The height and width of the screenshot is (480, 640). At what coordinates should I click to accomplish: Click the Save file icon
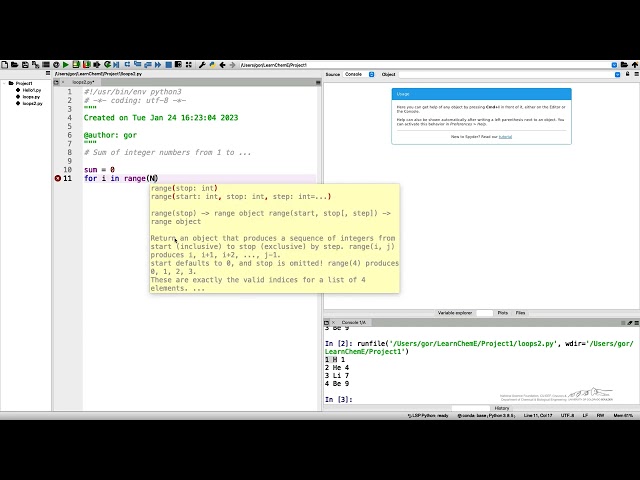click(x=25, y=64)
